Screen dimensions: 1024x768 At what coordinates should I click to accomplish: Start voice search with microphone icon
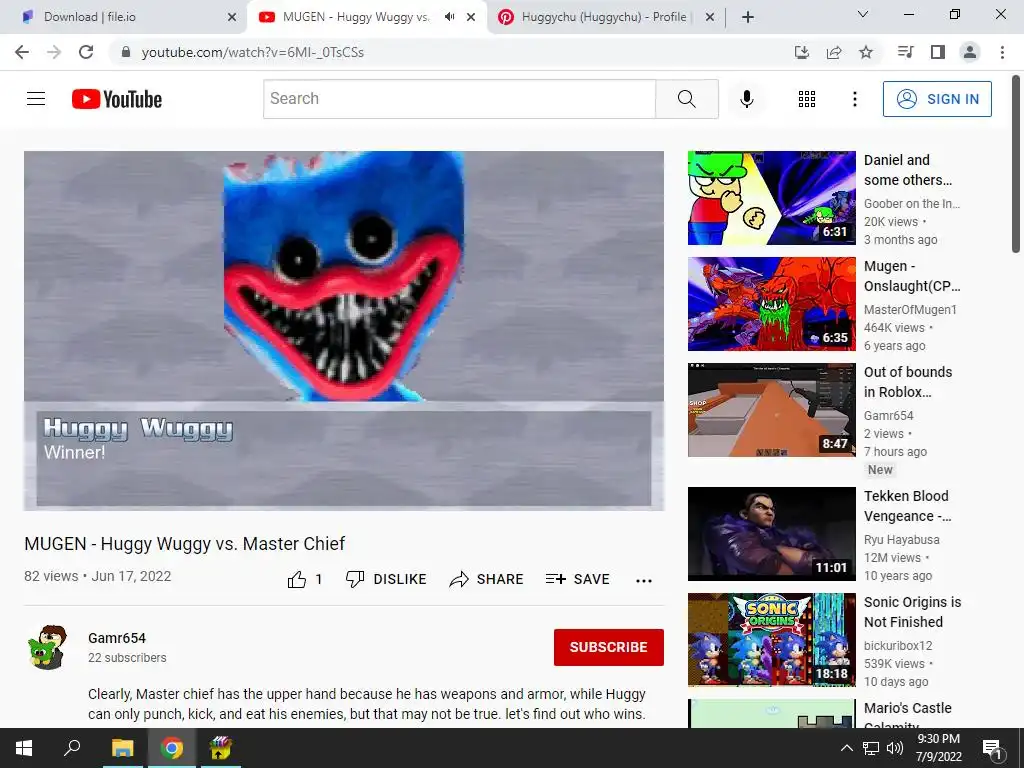(746, 99)
